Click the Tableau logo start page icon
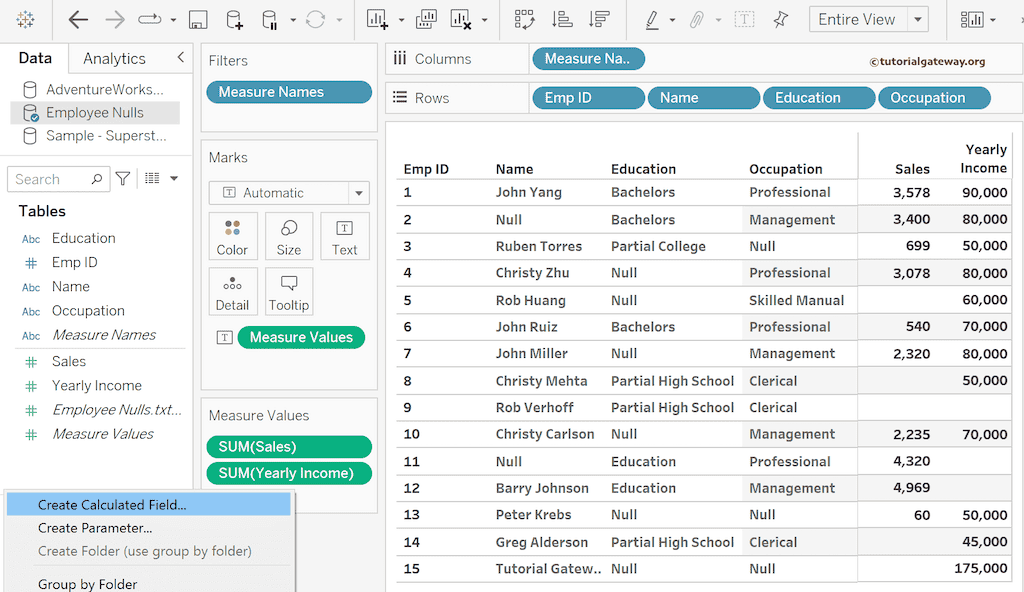Viewport: 1024px width, 592px height. tap(26, 20)
